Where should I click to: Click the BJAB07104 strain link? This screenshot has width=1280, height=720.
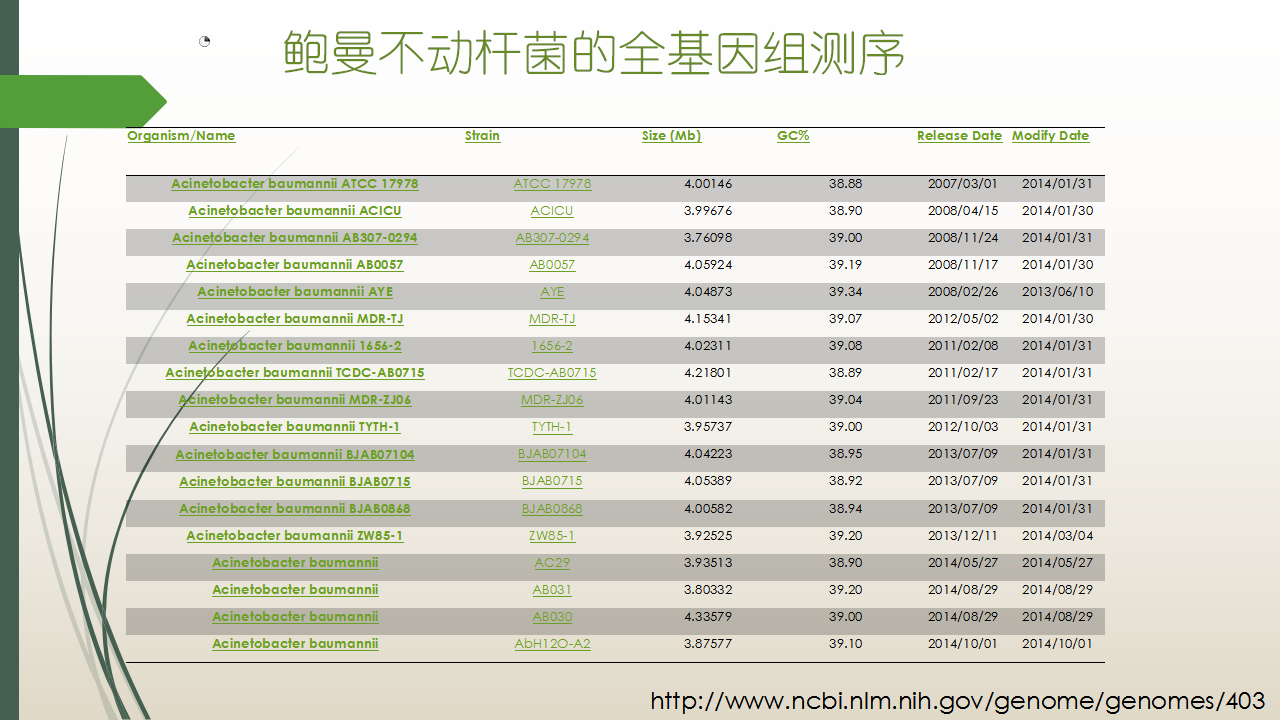tap(552, 455)
